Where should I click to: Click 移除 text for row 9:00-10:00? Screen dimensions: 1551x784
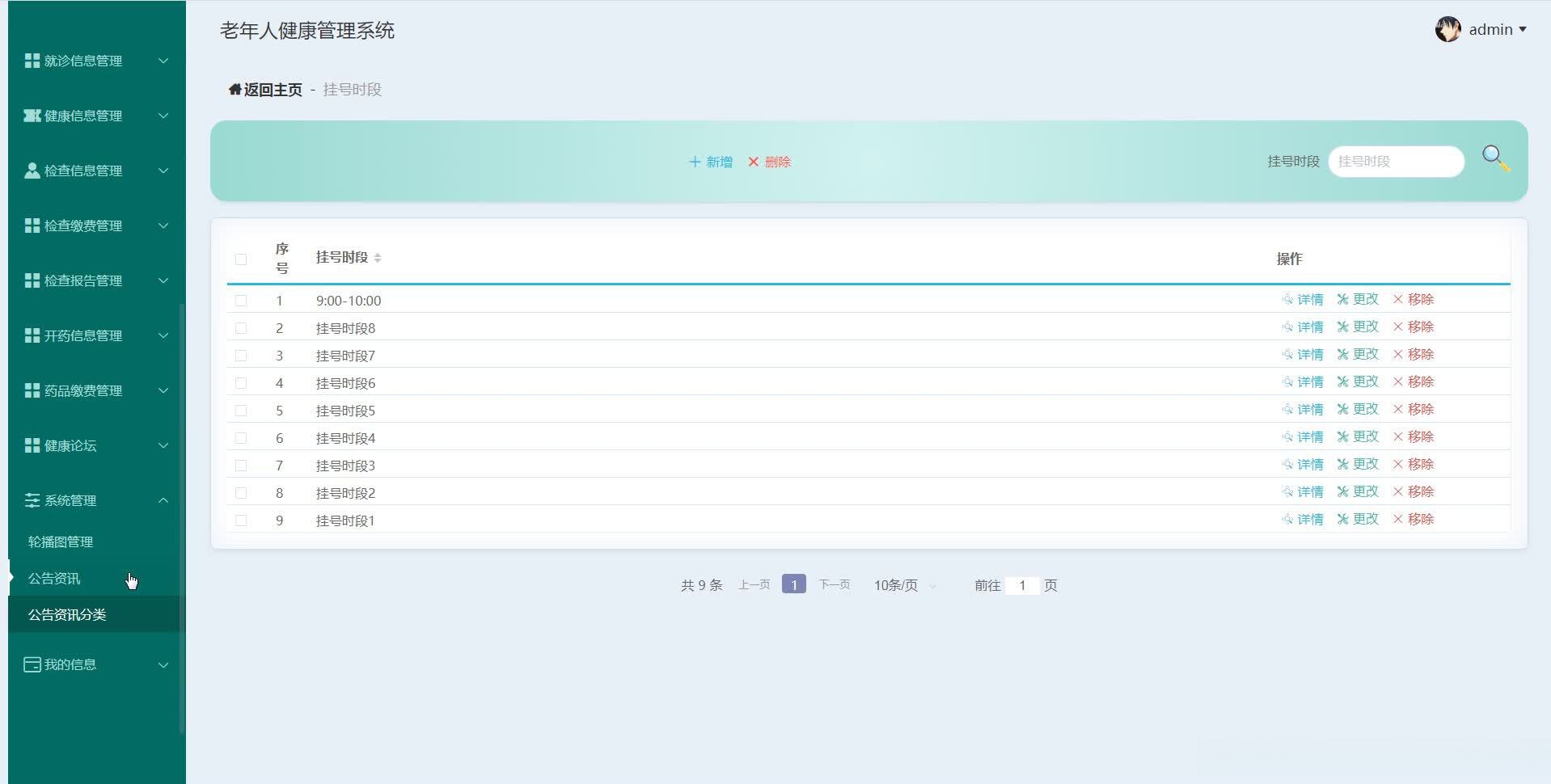(x=1421, y=299)
